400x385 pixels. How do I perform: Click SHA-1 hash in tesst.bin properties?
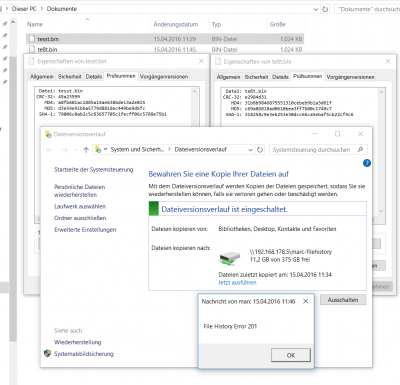click(x=112, y=114)
